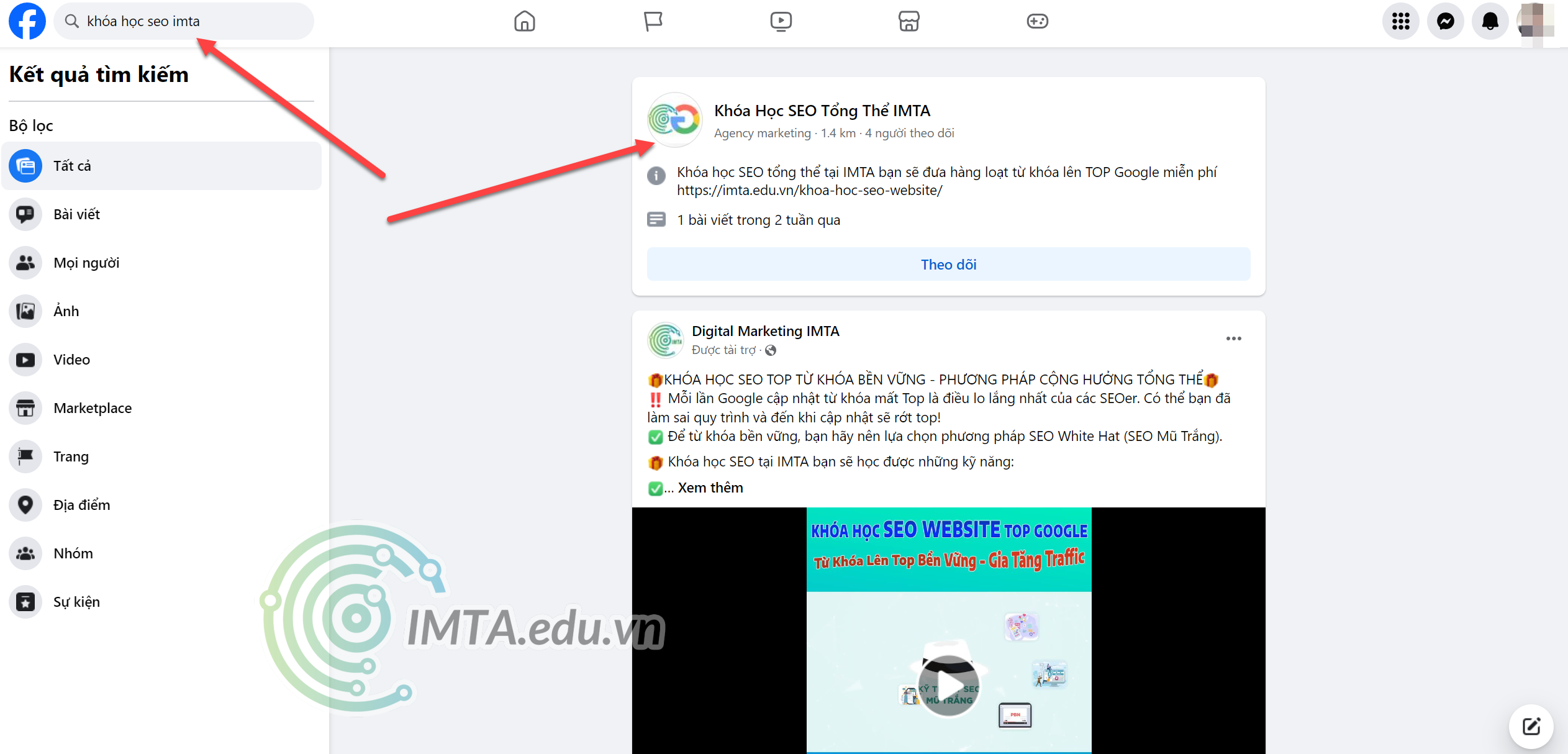Click the 'Tất cả' filter icon
The image size is (1568, 754).
(x=25, y=166)
